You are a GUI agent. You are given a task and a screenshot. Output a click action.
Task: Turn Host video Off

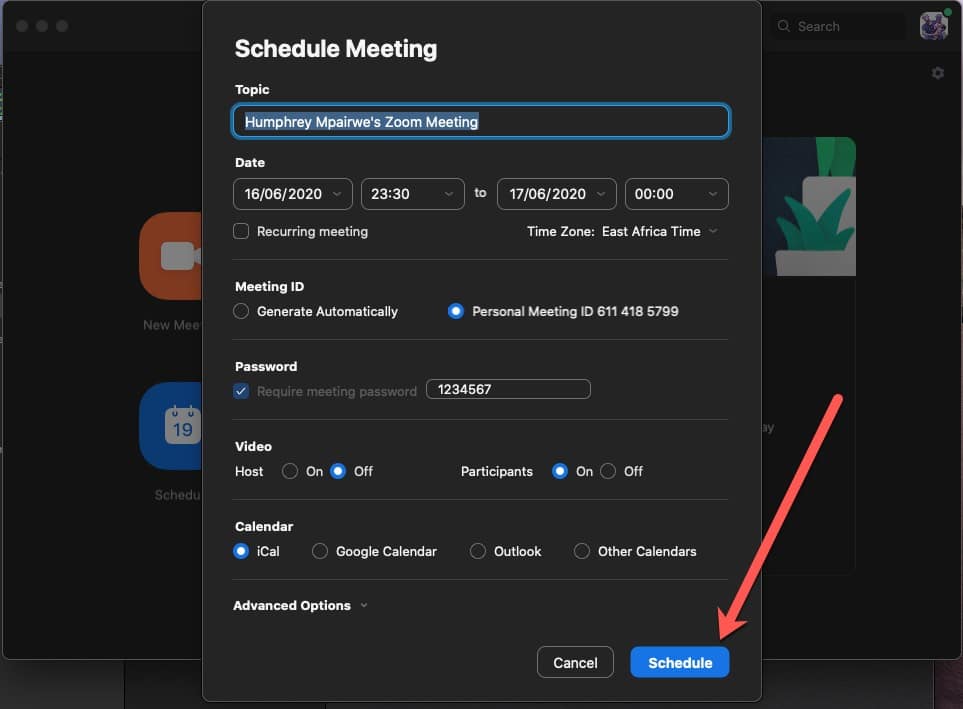(x=338, y=471)
